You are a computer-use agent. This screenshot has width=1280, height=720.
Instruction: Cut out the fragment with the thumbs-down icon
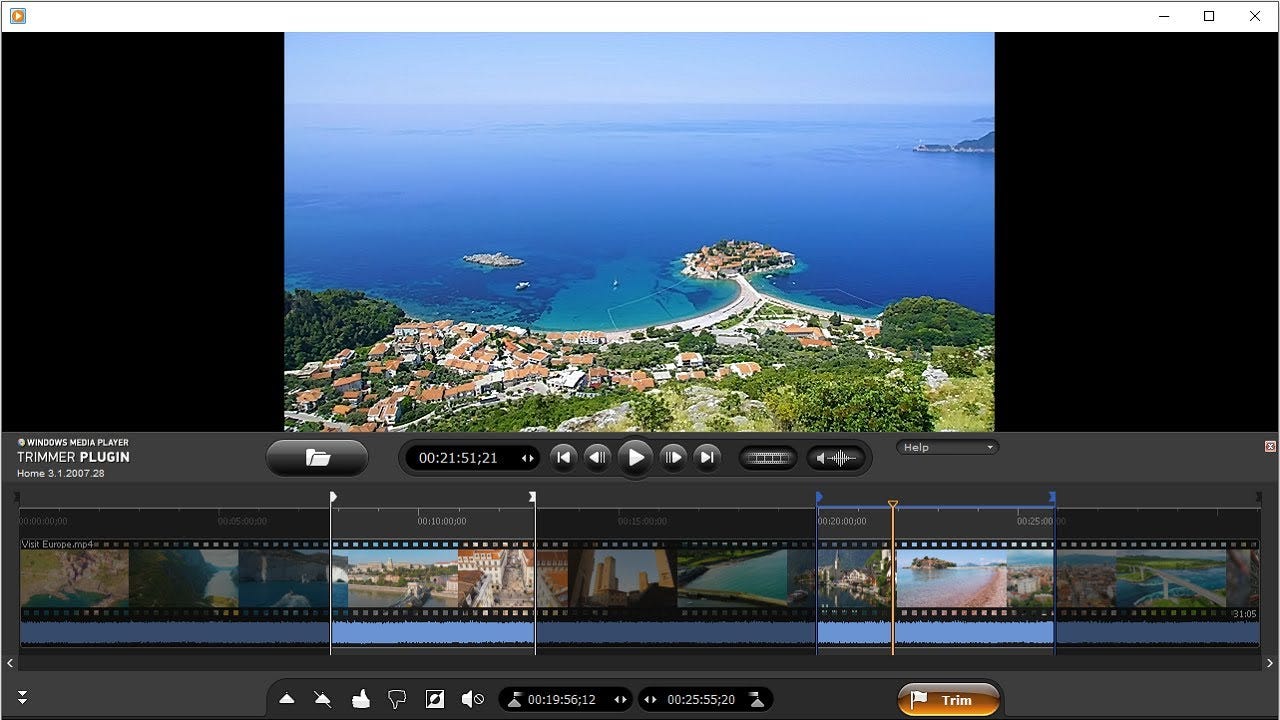tap(397, 699)
